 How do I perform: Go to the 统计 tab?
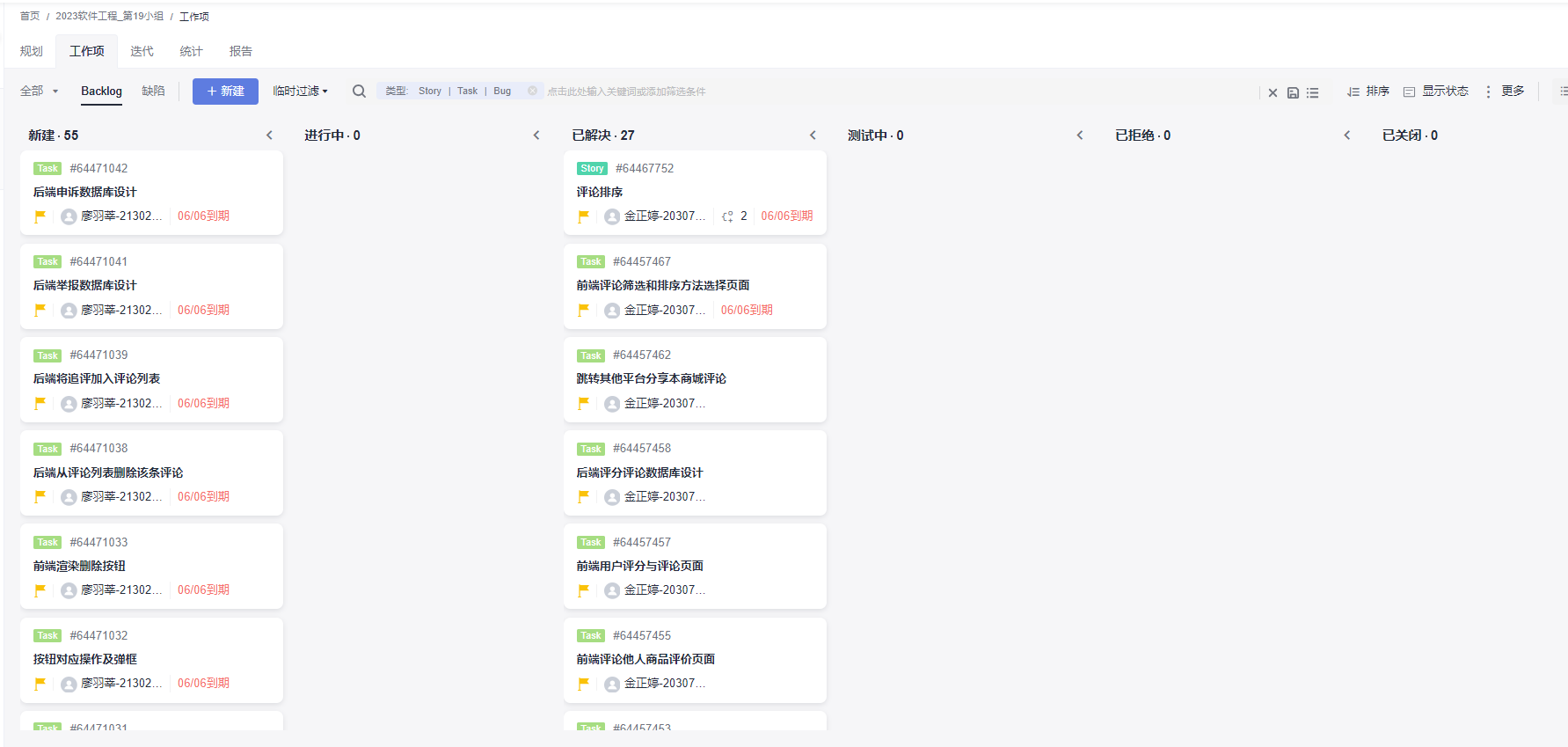pos(191,51)
